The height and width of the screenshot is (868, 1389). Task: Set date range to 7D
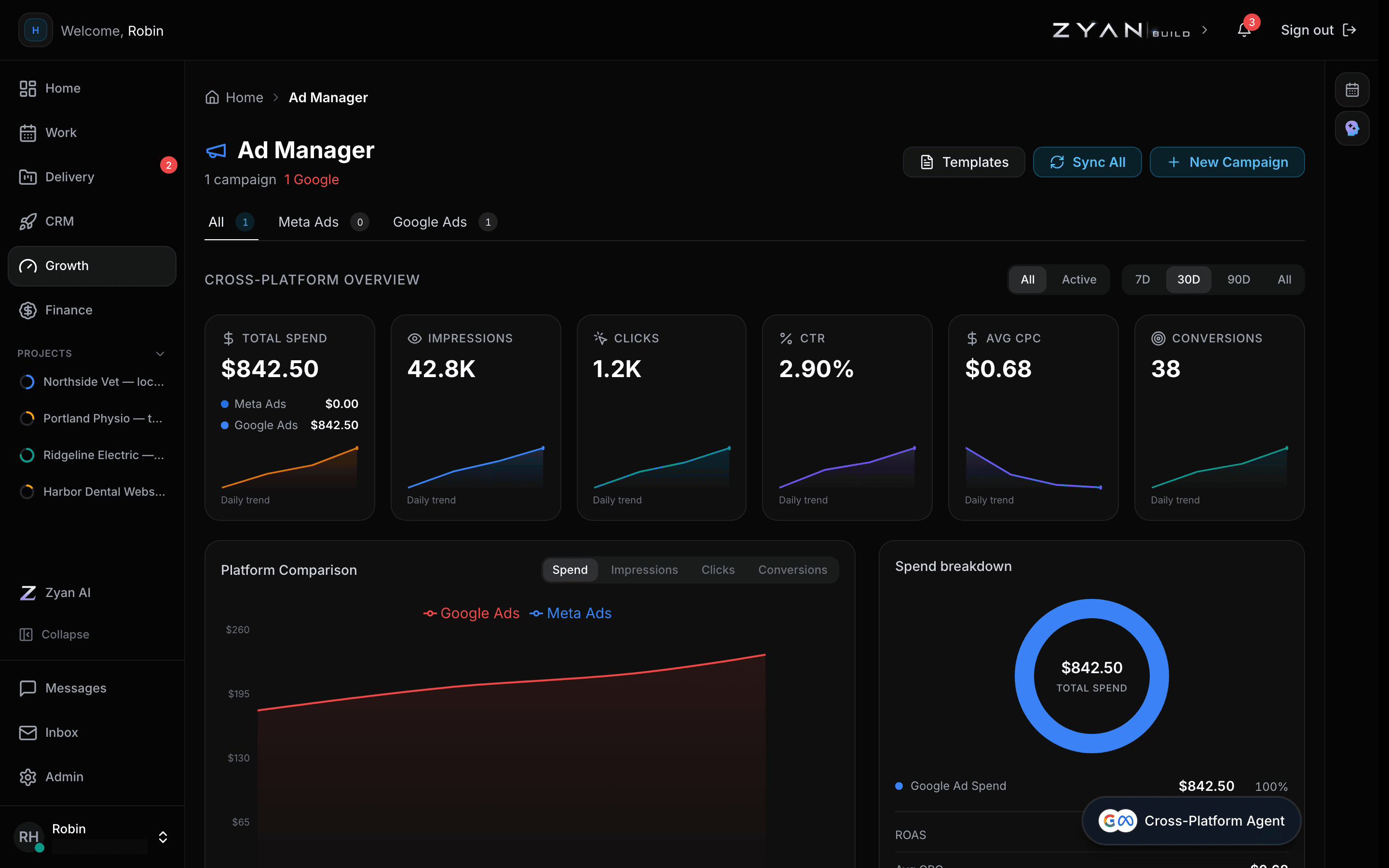pos(1142,280)
